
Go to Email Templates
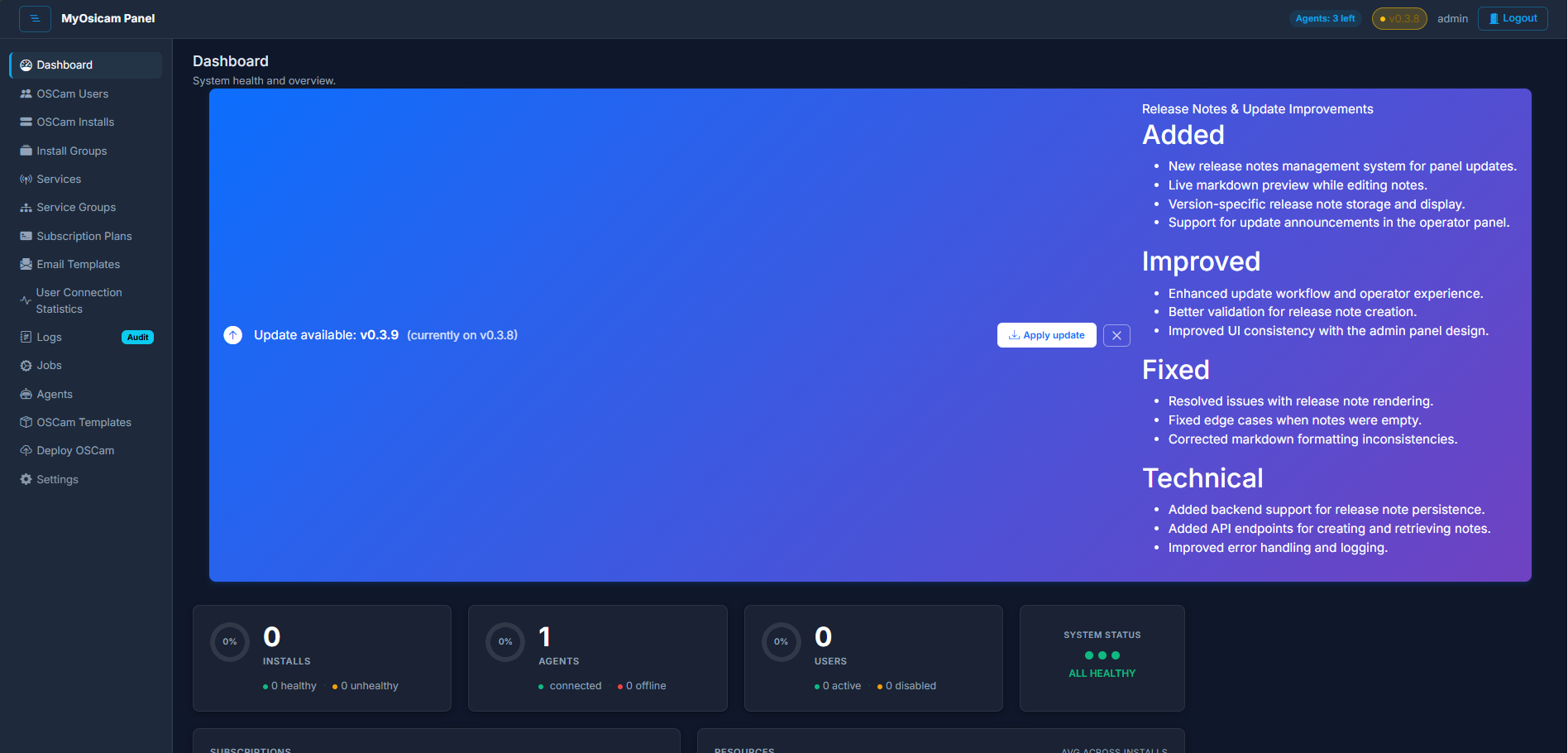click(x=86, y=264)
